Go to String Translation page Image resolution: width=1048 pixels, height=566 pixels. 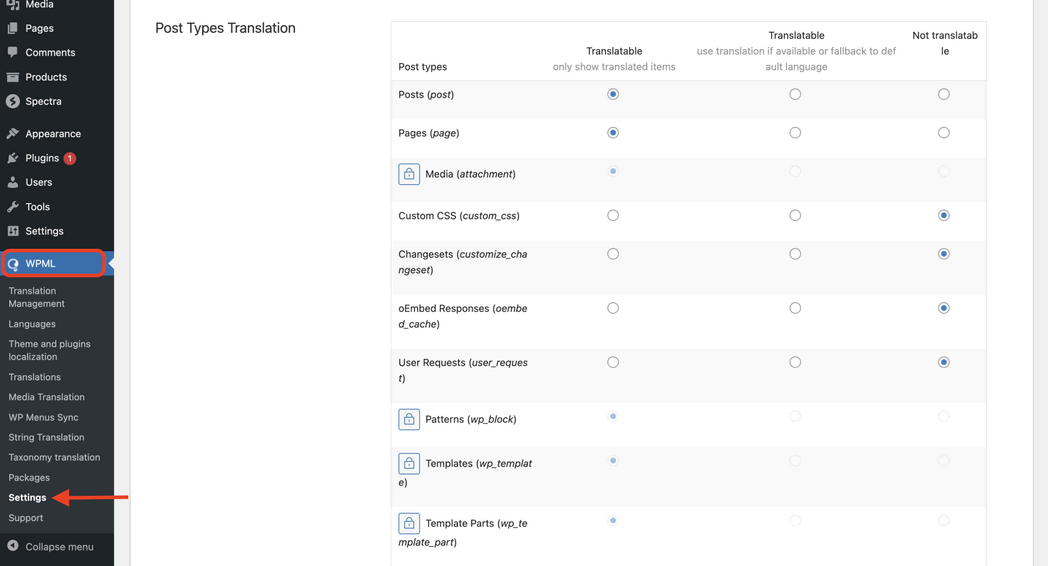click(46, 437)
